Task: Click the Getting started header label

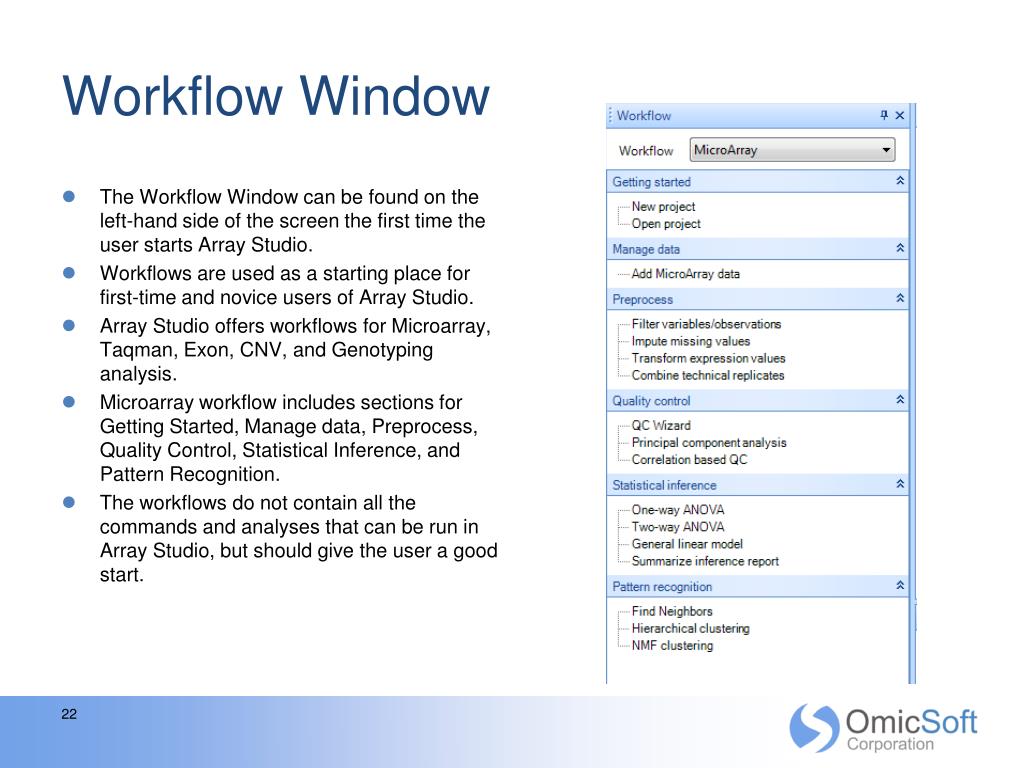Action: 651,182
